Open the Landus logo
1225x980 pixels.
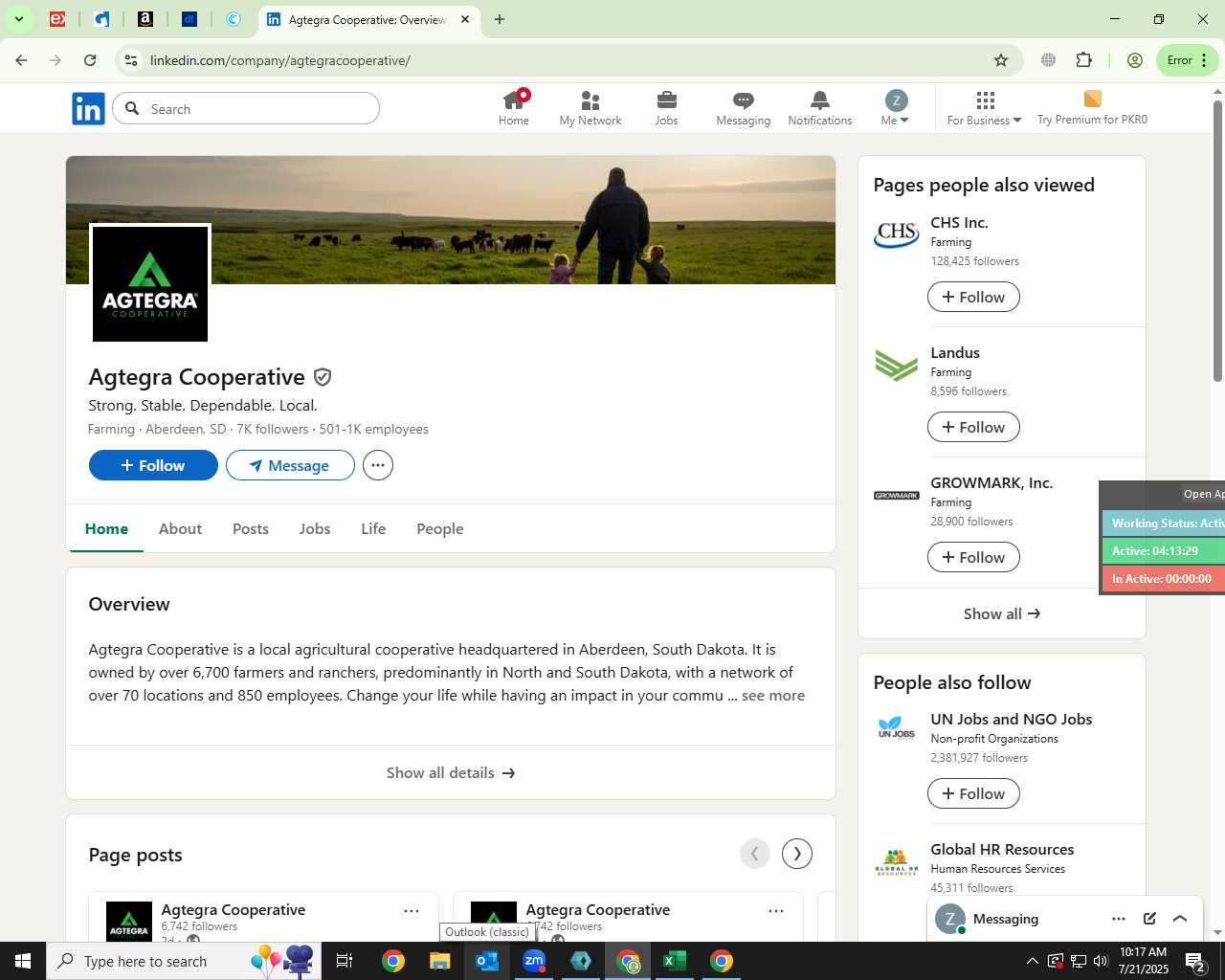(897, 366)
